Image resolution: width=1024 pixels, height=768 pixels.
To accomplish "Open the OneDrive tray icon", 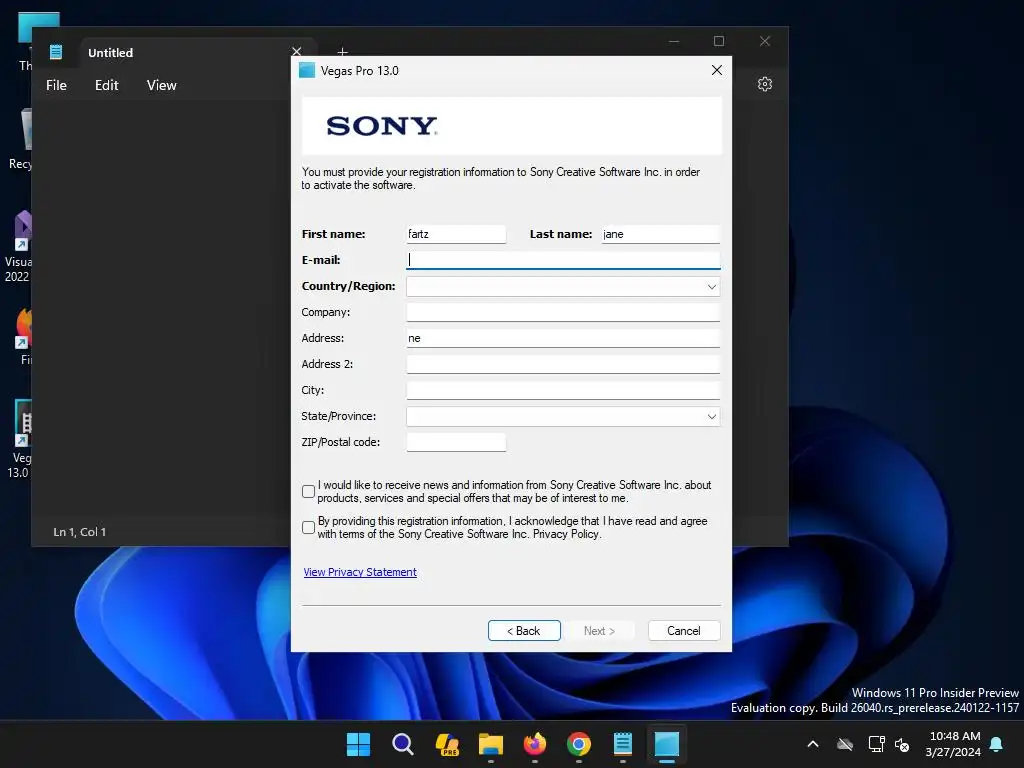I will pos(845,744).
